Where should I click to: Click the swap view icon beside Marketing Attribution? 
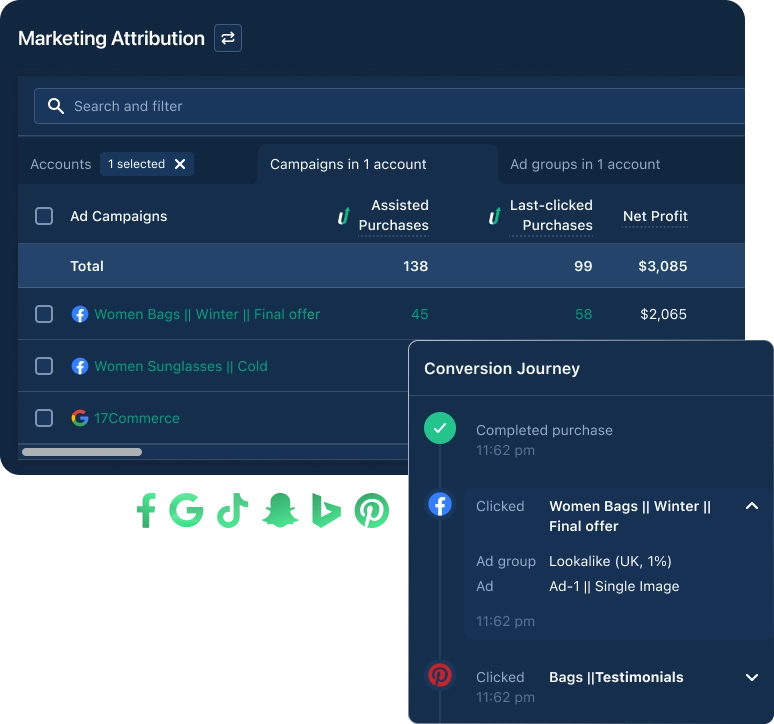[228, 39]
